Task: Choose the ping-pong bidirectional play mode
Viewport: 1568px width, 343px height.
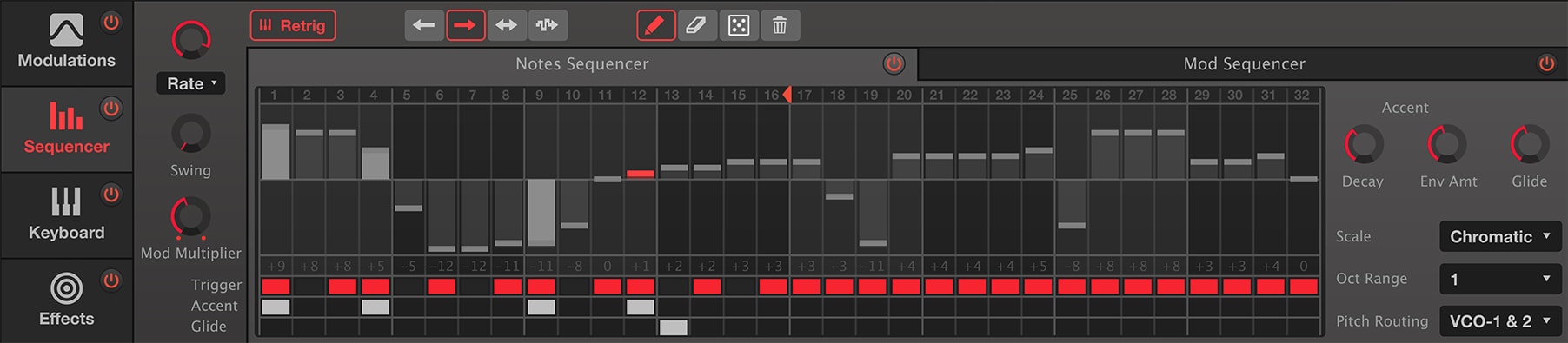Action: click(506, 25)
